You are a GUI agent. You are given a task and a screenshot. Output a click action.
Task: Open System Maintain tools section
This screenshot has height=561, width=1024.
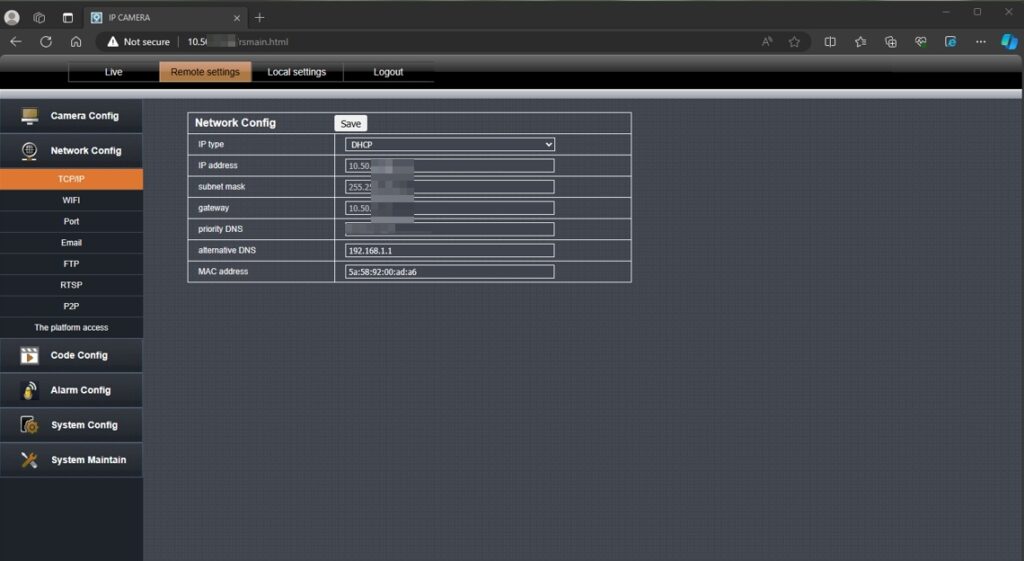tap(71, 460)
